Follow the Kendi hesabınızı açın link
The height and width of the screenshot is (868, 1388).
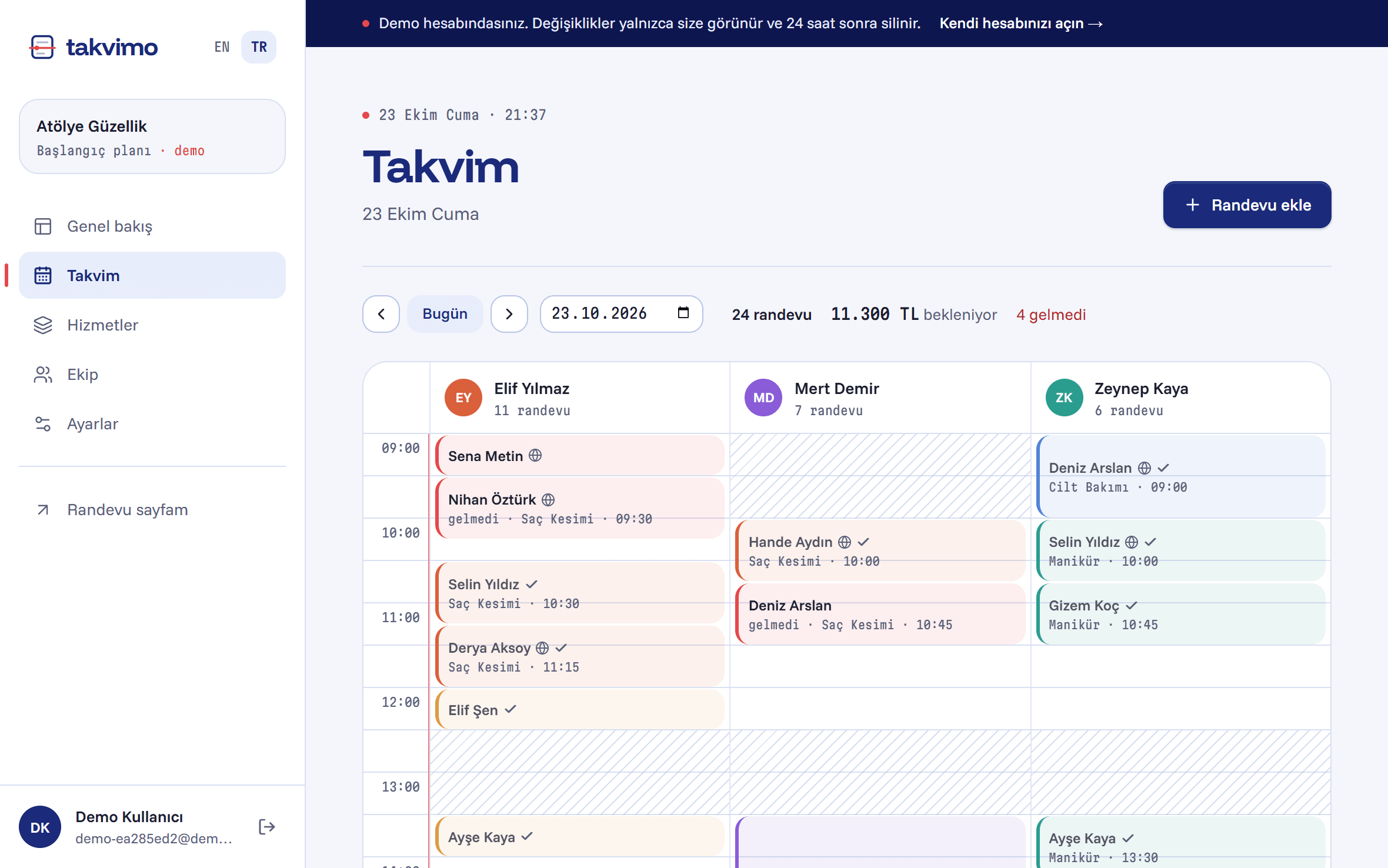(1021, 24)
